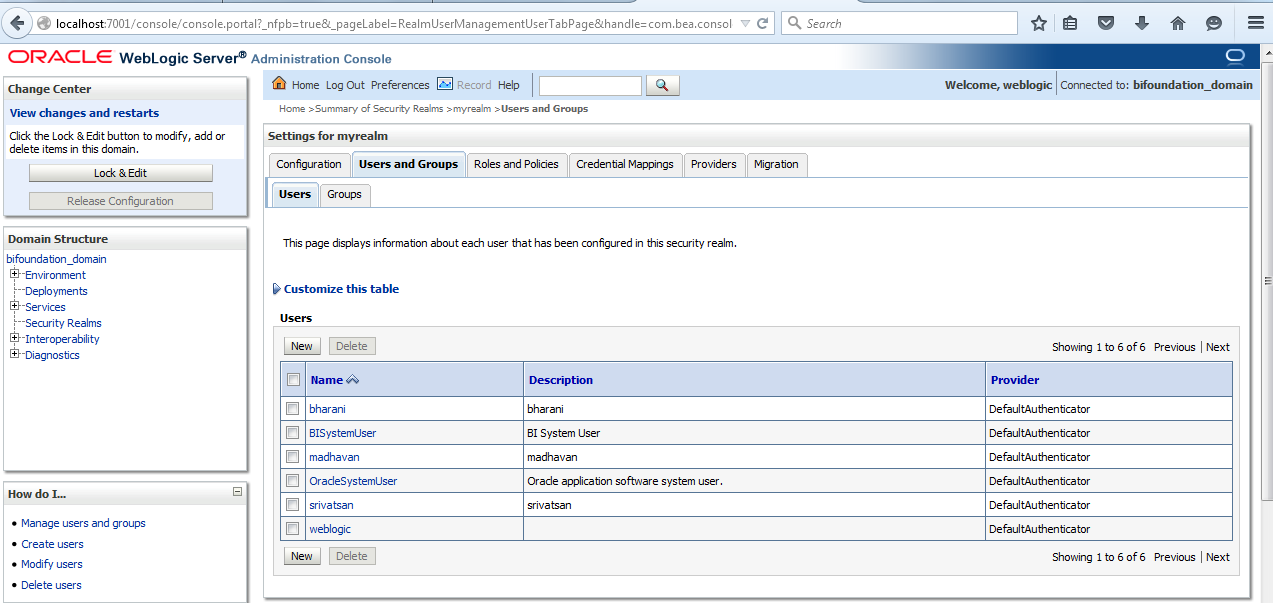Reload the page with the refresh icon
The width and height of the screenshot is (1273, 603).
(763, 23)
